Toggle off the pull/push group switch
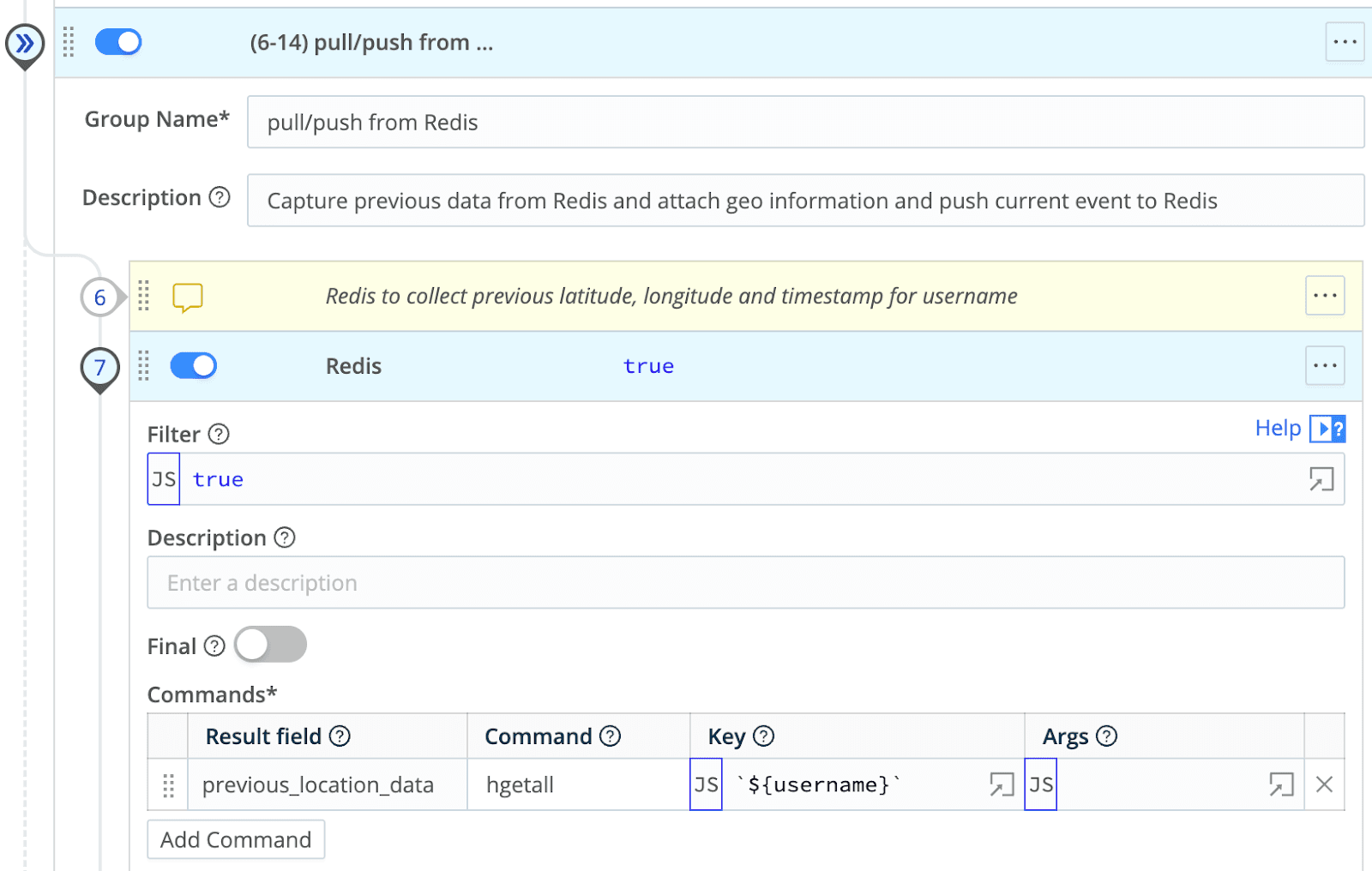 pyautogui.click(x=118, y=42)
